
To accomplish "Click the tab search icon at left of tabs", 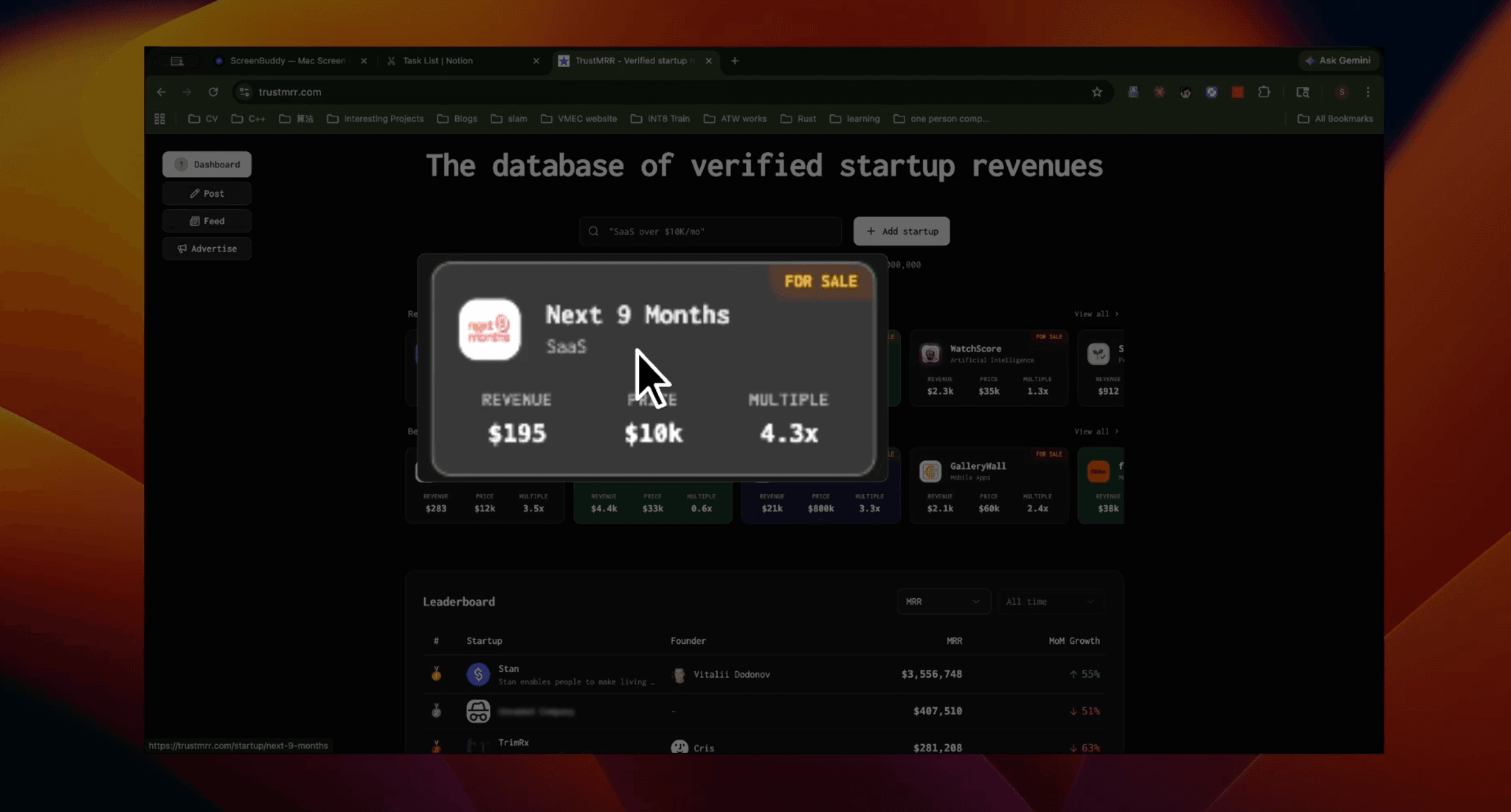I will coord(177,61).
